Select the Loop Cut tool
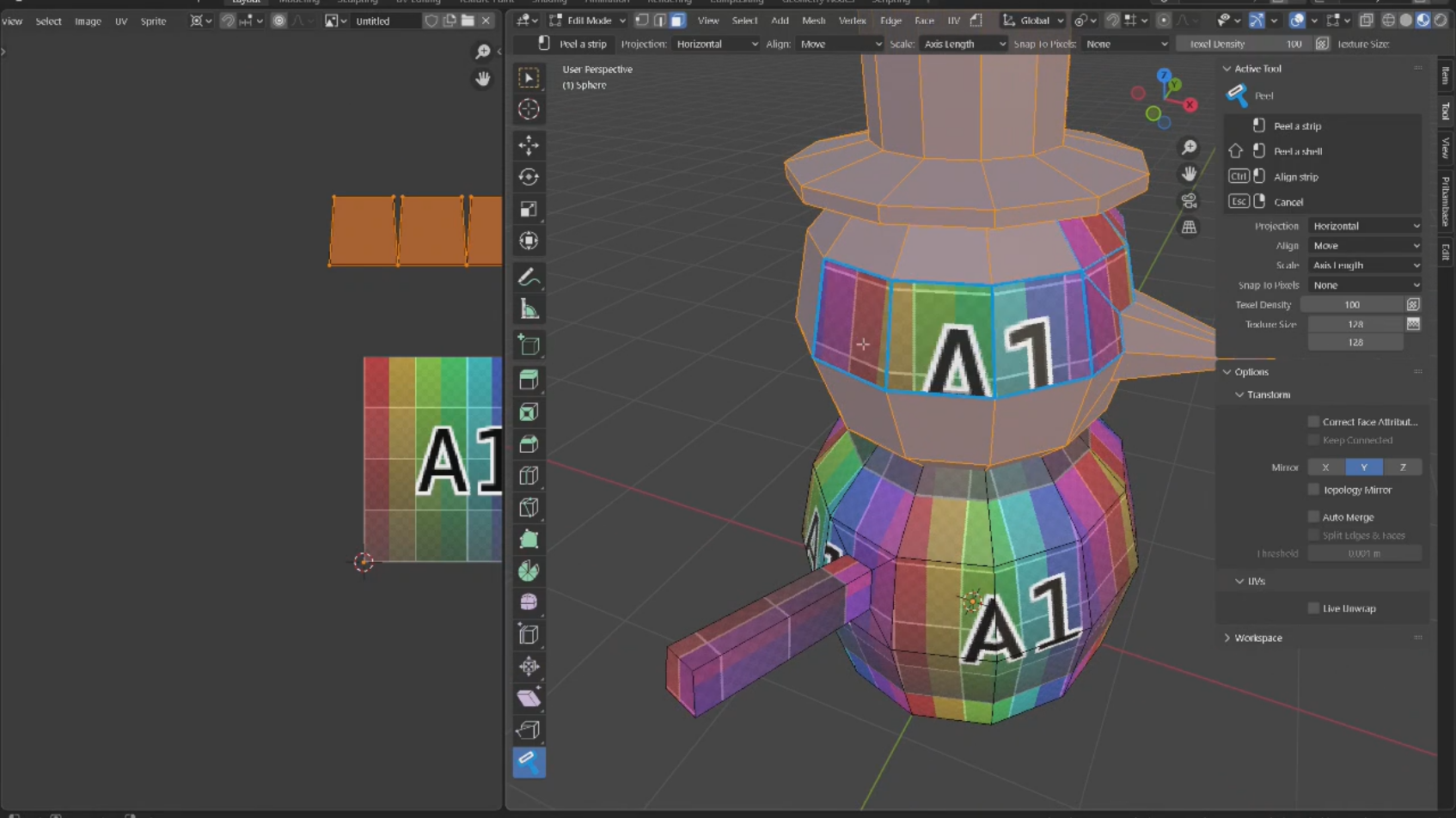Image resolution: width=1456 pixels, height=818 pixels. [529, 476]
